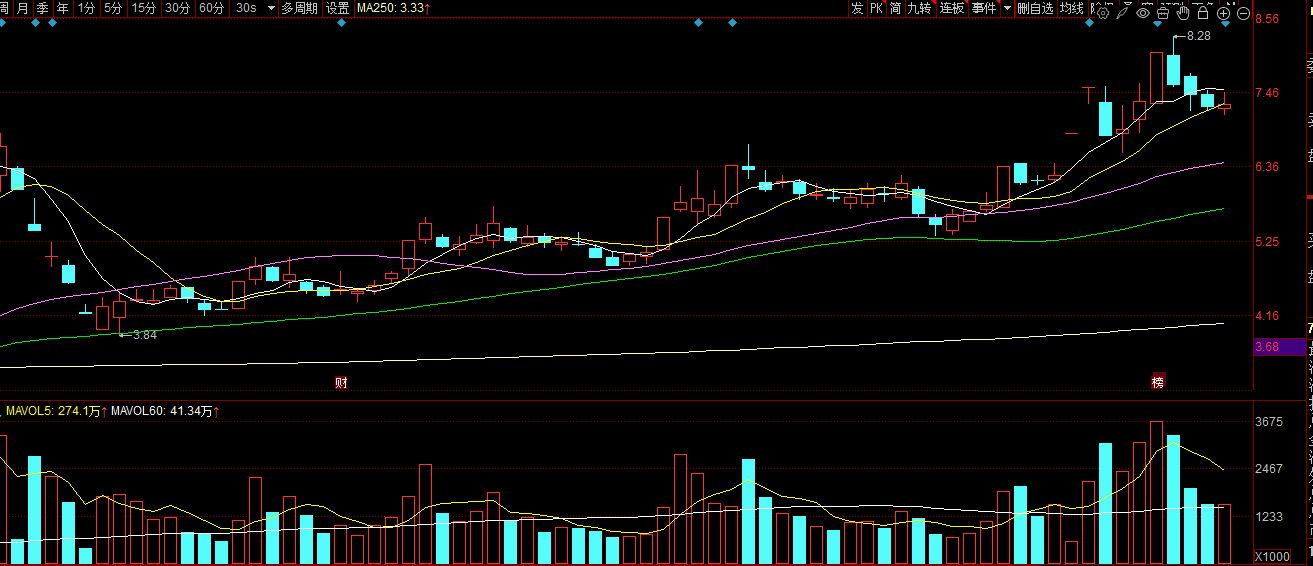Click the 1233 volume axis value
This screenshot has height=566, width=1313.
click(x=1269, y=516)
